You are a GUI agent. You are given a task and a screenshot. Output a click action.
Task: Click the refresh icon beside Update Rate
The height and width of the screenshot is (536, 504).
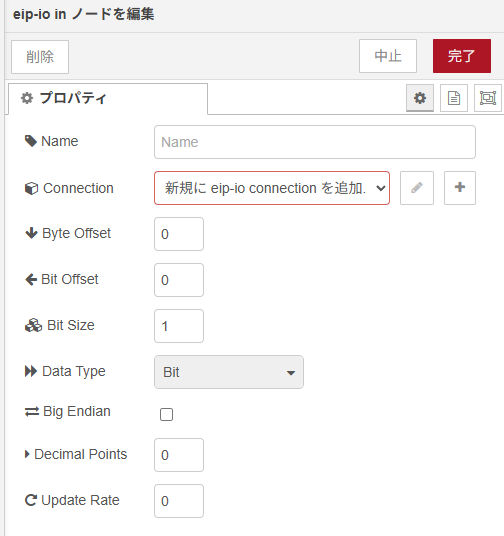point(31,500)
